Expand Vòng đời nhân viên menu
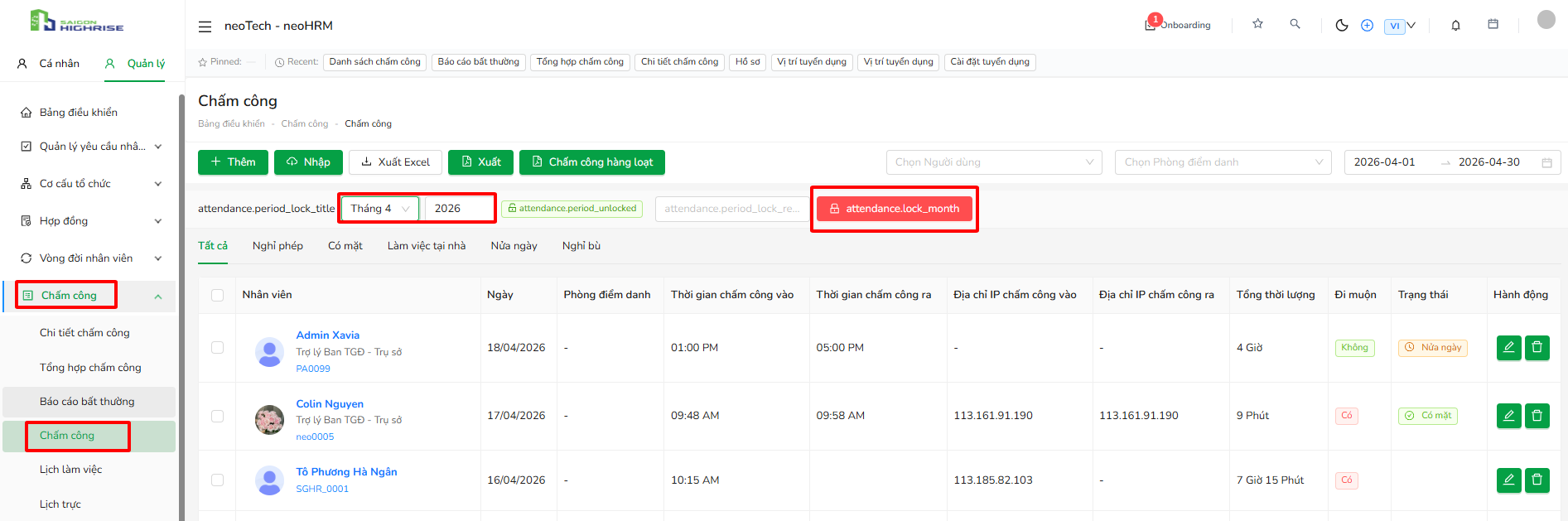This screenshot has width=1568, height=521. coord(90,258)
